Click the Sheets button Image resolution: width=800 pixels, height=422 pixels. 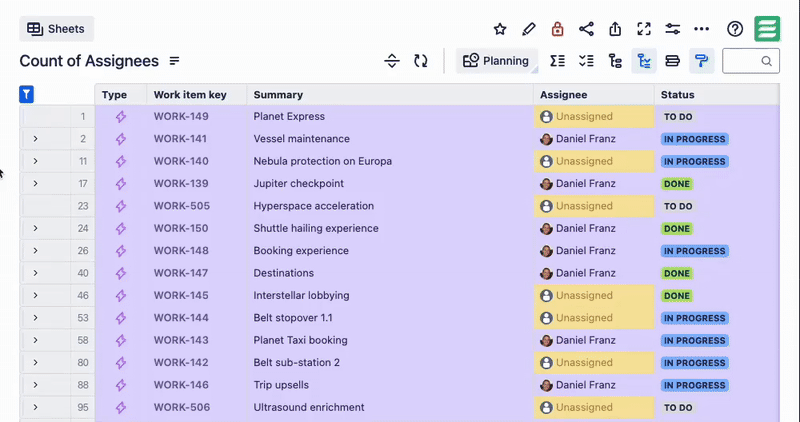[x=56, y=29]
